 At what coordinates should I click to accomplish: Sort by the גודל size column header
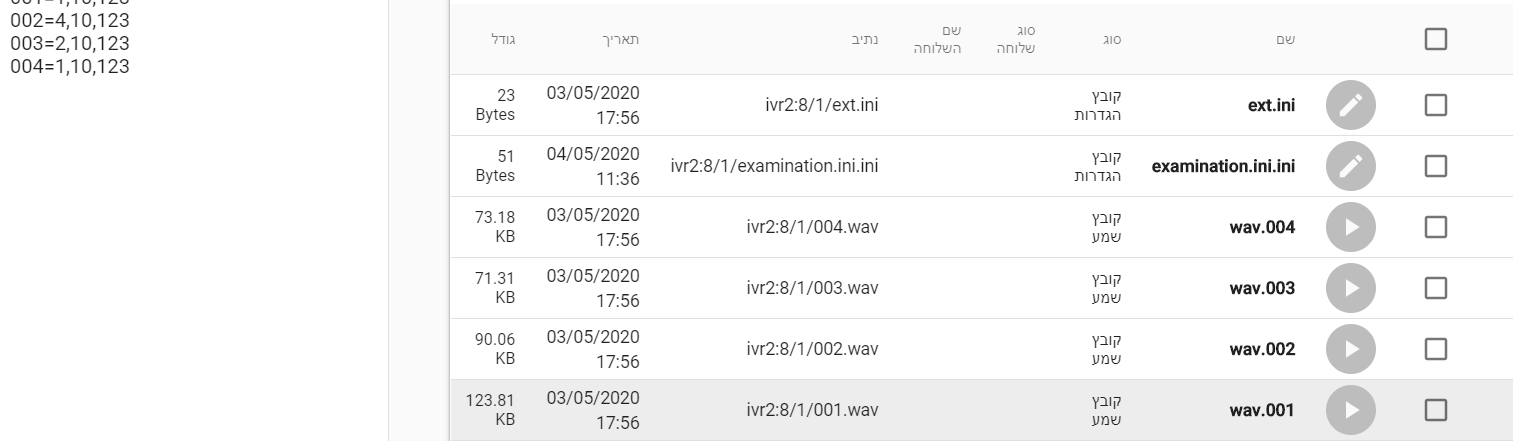coord(503,40)
